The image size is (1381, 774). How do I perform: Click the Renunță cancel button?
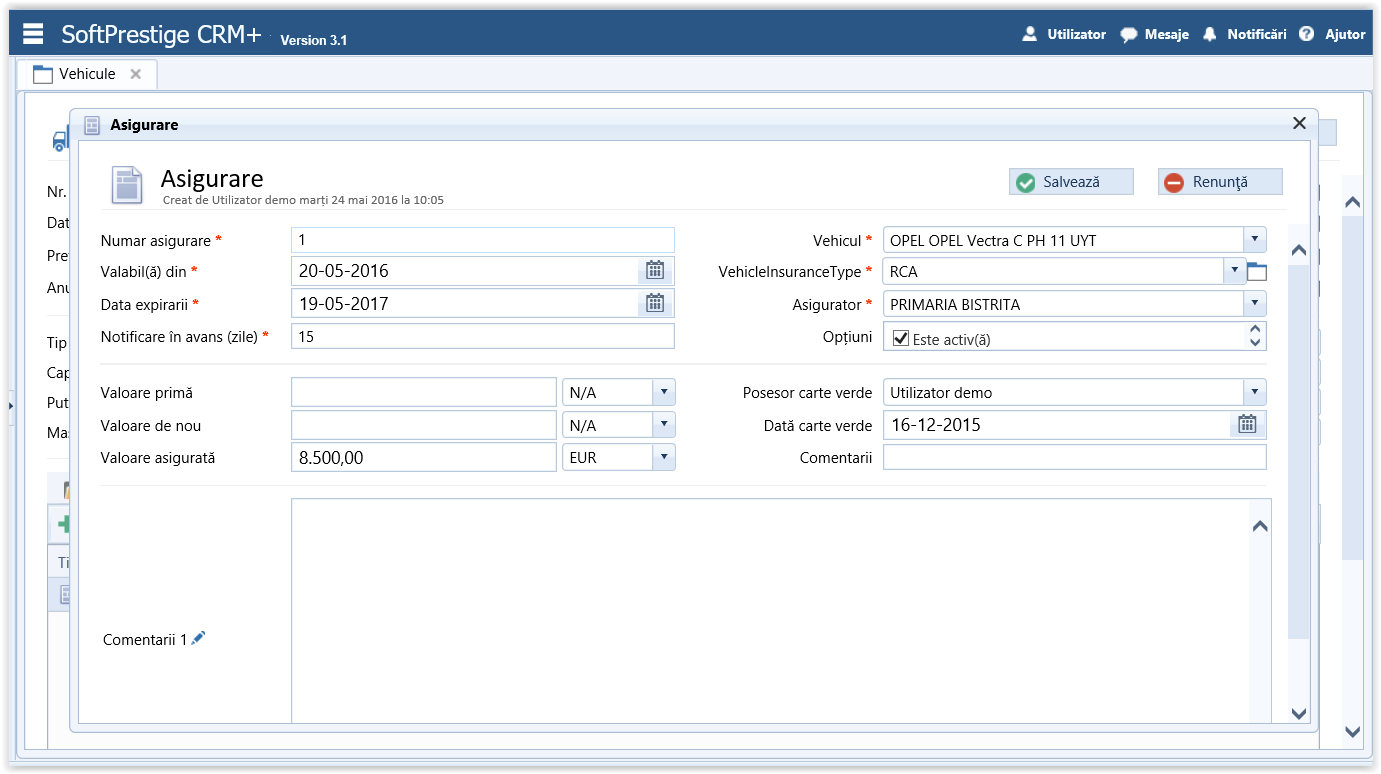(x=1219, y=182)
